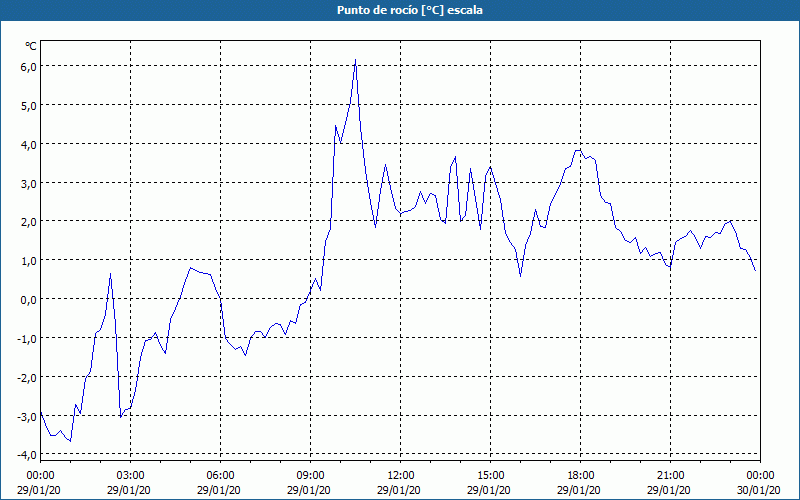Click the curve's lowest point near 01:00
Viewport: 800px width, 500px height.
click(x=70, y=440)
